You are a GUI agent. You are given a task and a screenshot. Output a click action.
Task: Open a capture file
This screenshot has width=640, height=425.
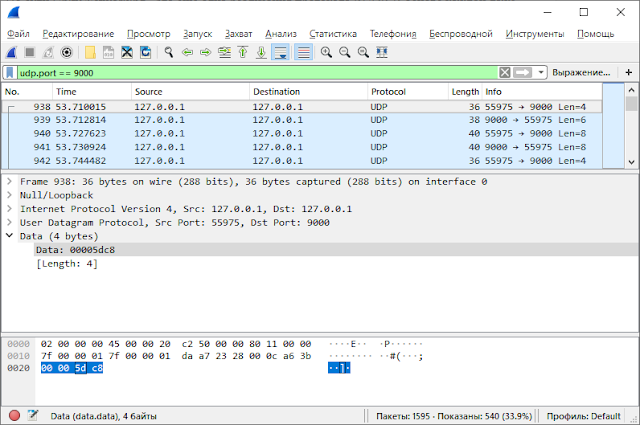point(90,52)
